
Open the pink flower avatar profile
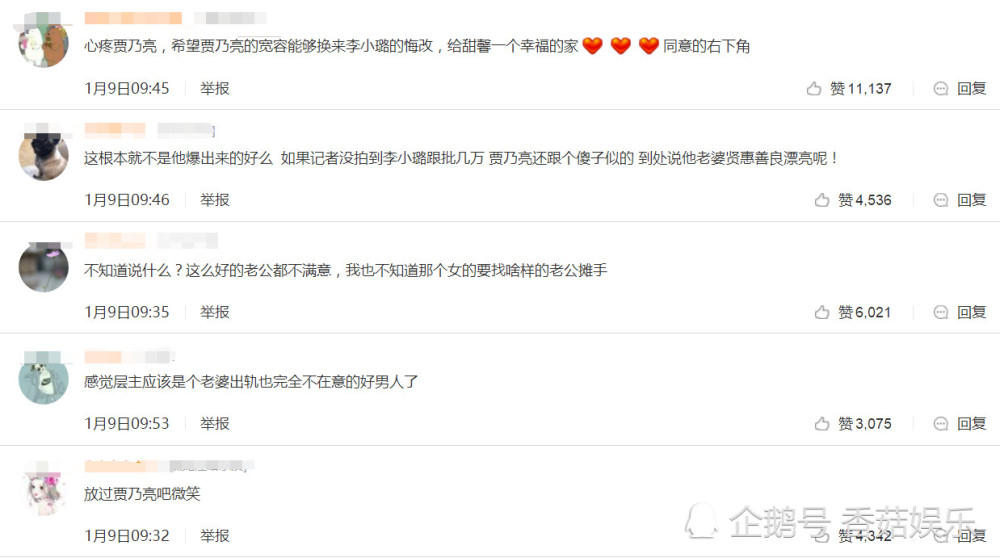pyautogui.click(x=43, y=267)
